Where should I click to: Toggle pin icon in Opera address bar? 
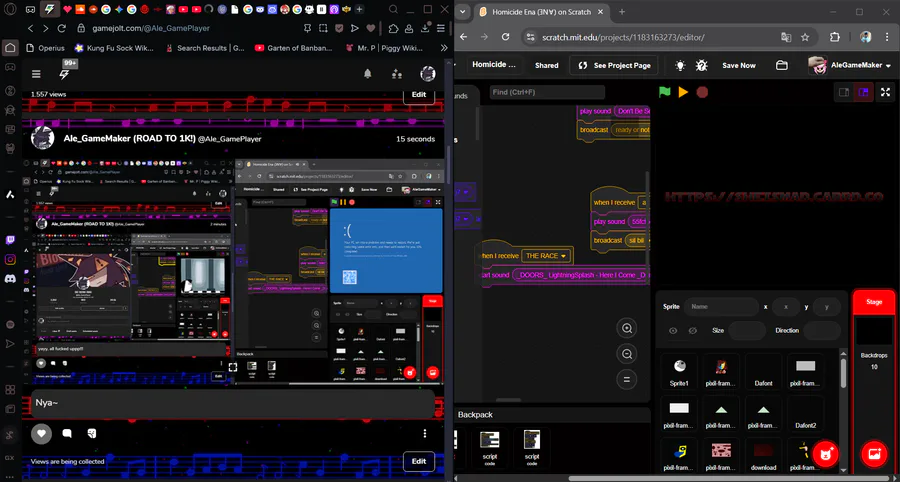pos(308,28)
